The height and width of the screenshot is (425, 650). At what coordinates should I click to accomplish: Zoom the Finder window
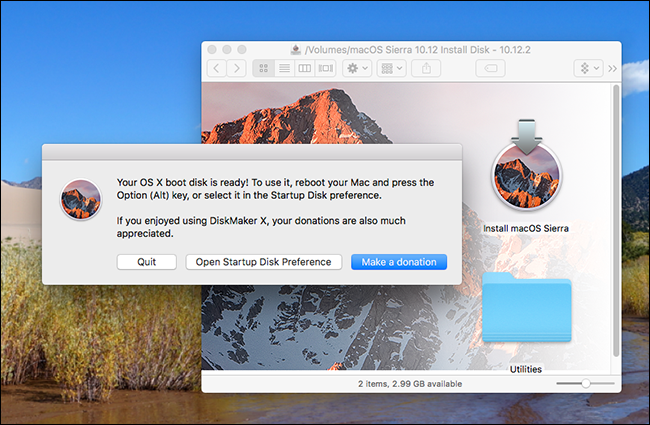point(242,50)
